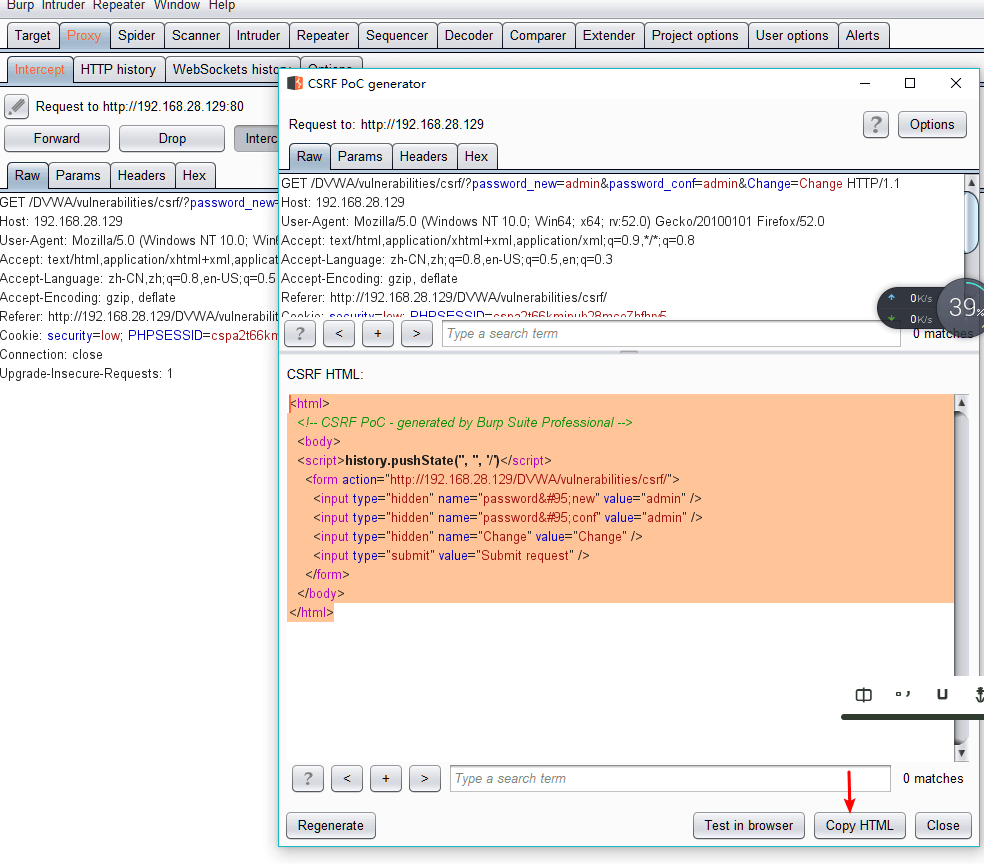Open the User options tab
This screenshot has height=864, width=984.
793,36
